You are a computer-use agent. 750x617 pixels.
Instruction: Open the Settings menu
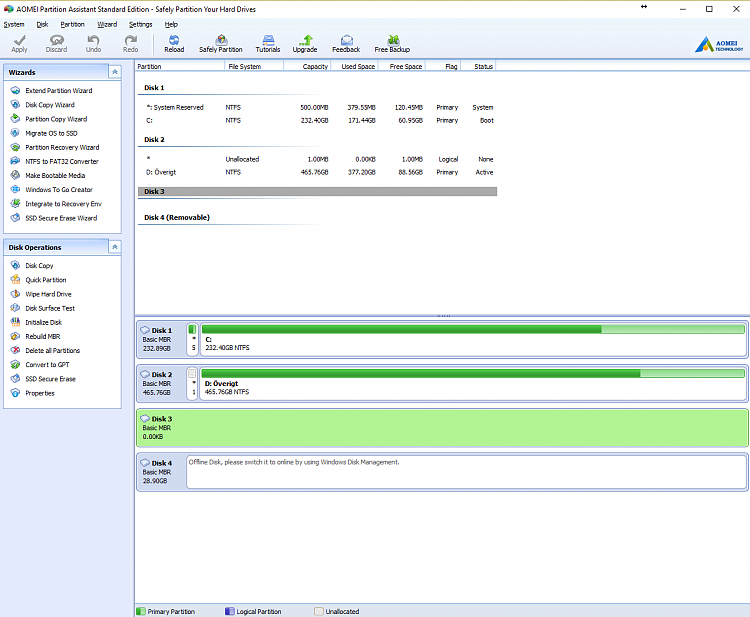(x=141, y=24)
